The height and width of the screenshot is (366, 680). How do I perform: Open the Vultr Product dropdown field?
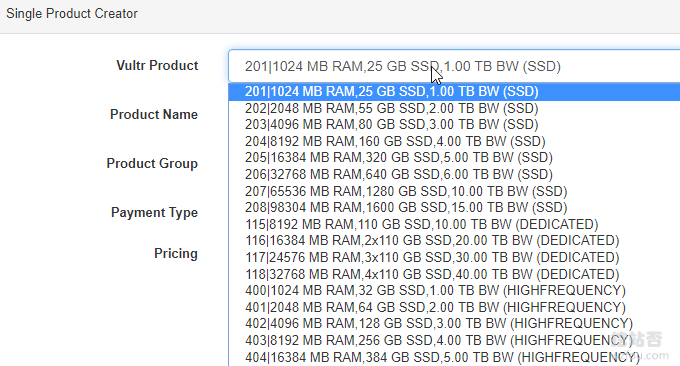click(454, 66)
